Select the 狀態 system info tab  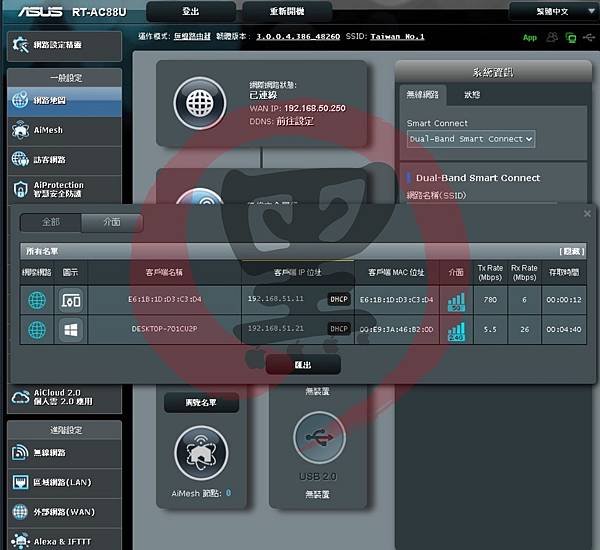click(x=472, y=95)
